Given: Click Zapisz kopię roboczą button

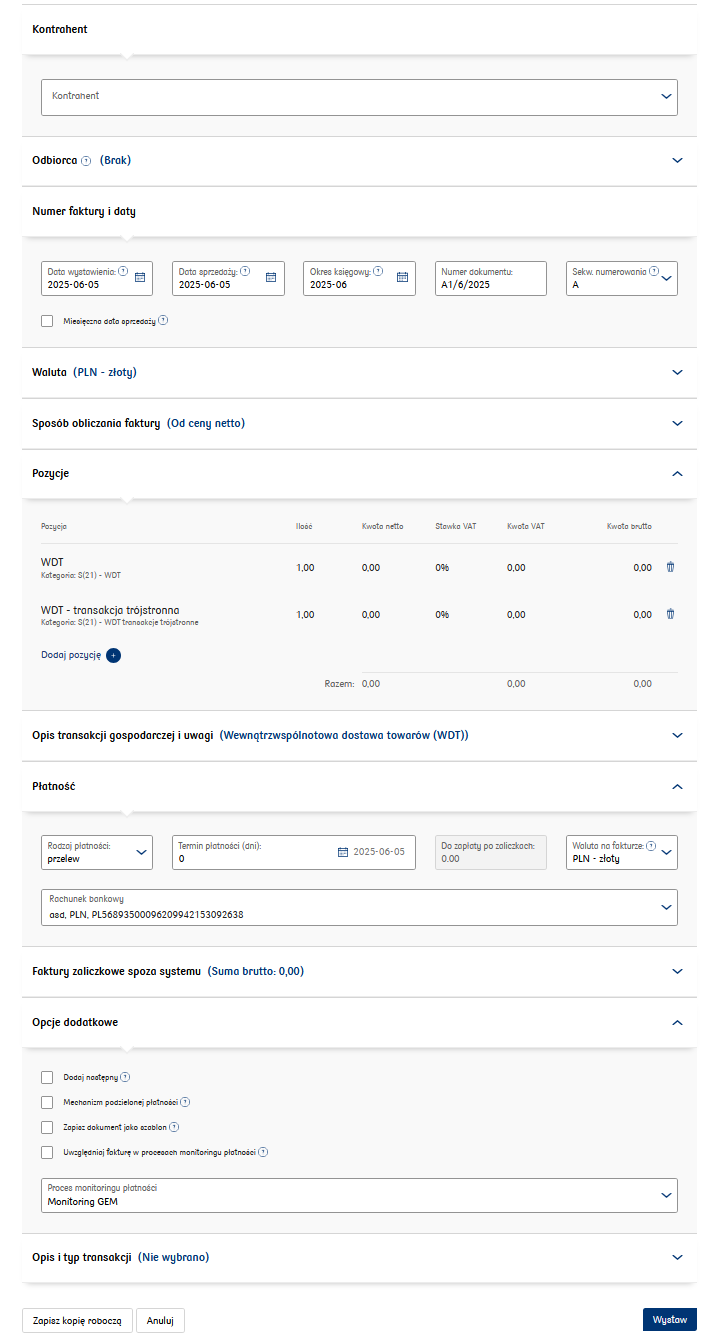Looking at the screenshot, I should coord(77,1320).
